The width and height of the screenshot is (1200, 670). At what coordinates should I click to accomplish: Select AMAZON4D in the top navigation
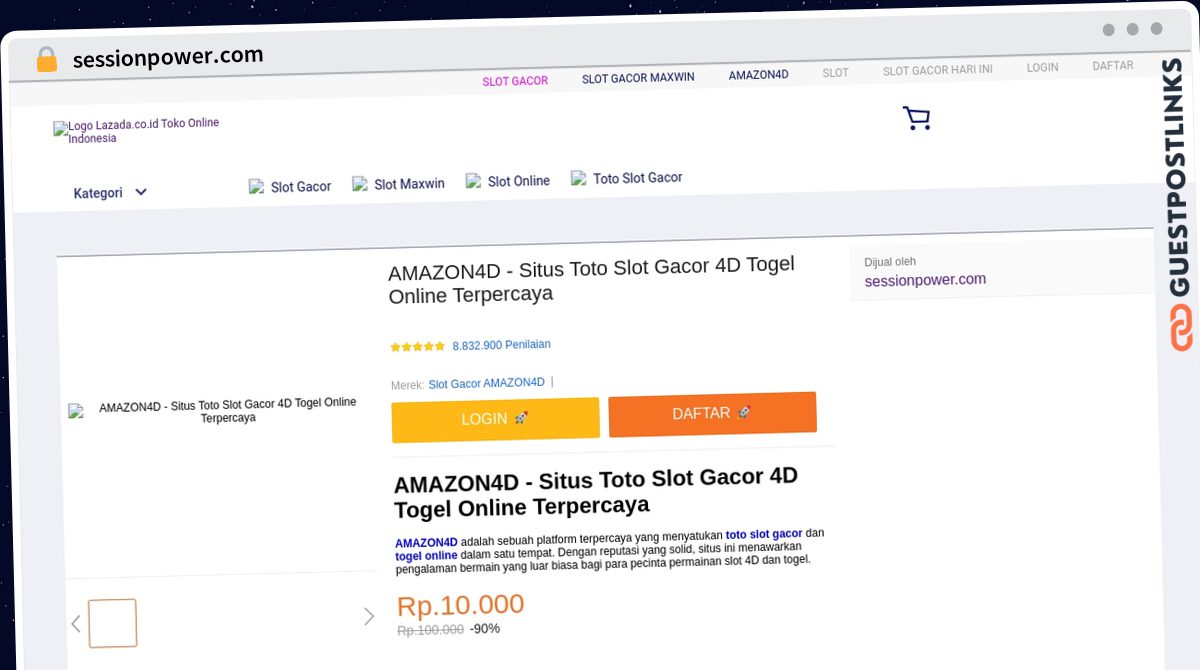tap(758, 75)
